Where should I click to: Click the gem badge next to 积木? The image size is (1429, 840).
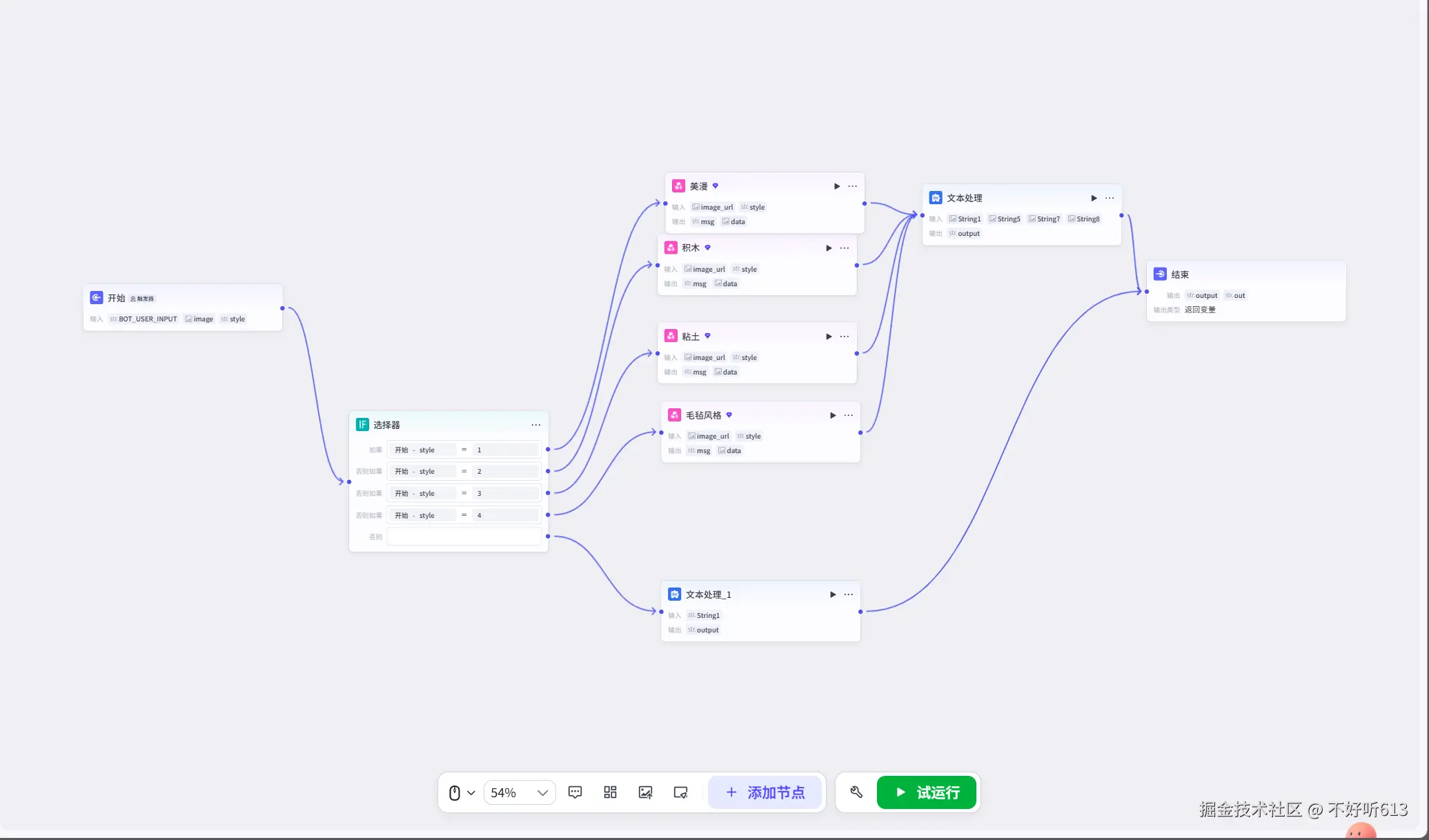point(707,248)
